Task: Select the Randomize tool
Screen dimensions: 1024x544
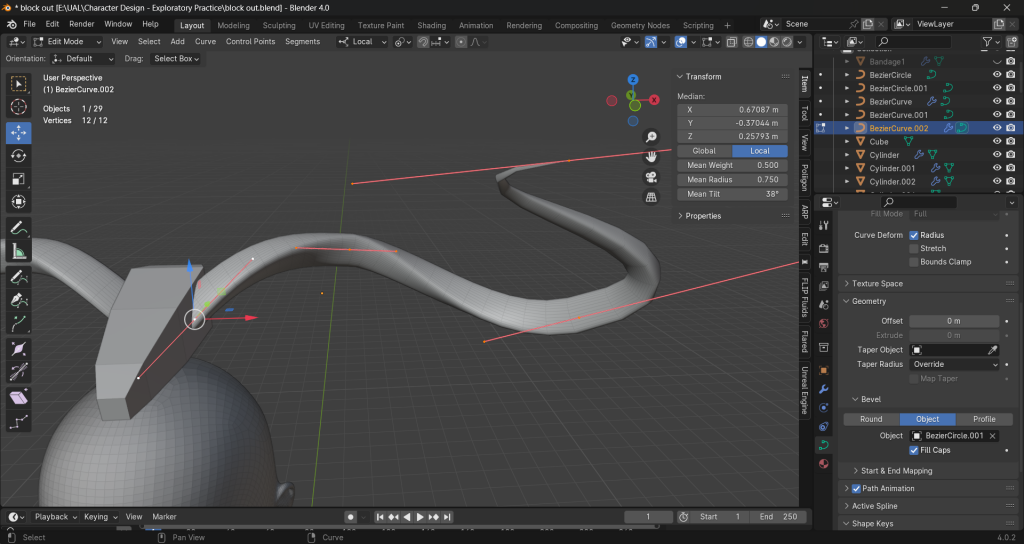Action: coord(18,421)
